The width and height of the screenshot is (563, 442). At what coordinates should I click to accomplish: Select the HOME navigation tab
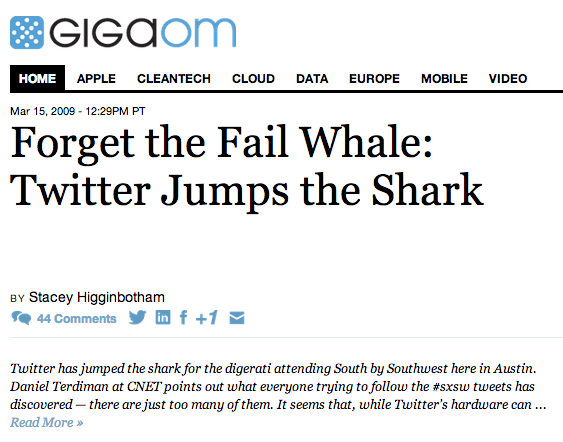(37, 78)
